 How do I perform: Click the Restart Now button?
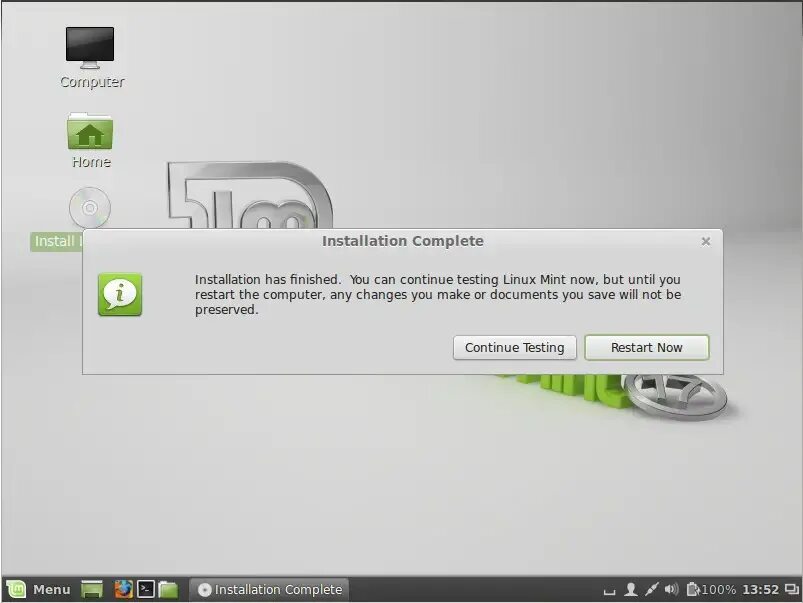tap(647, 347)
